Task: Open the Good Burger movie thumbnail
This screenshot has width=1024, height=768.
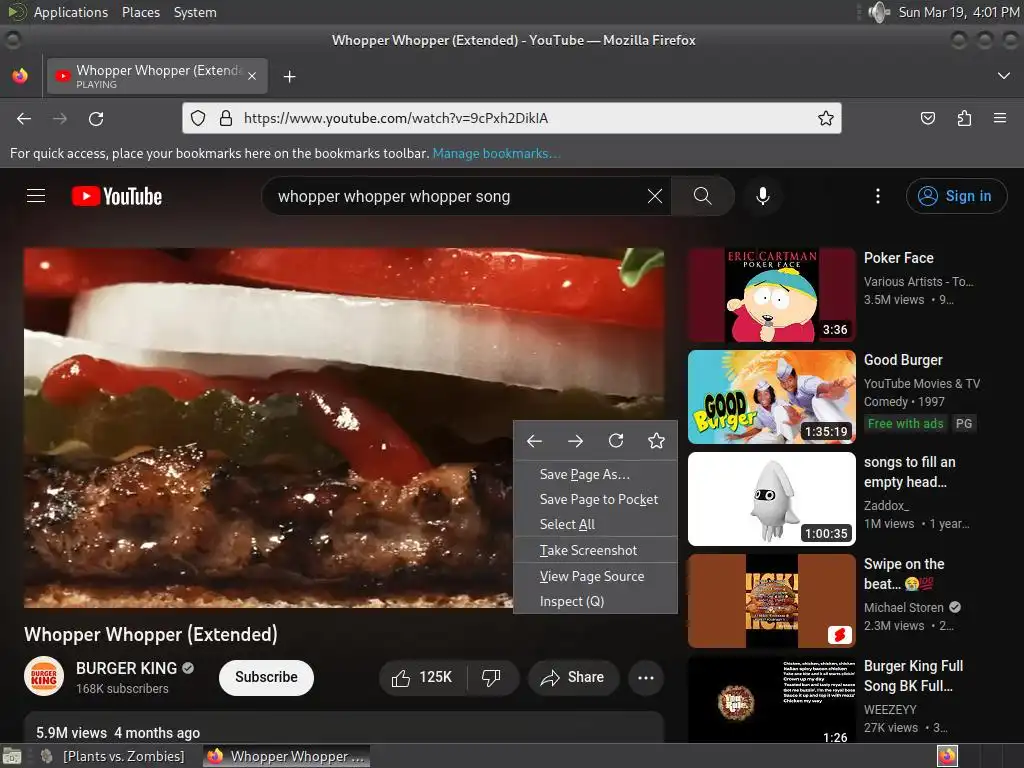Action: pyautogui.click(x=771, y=397)
